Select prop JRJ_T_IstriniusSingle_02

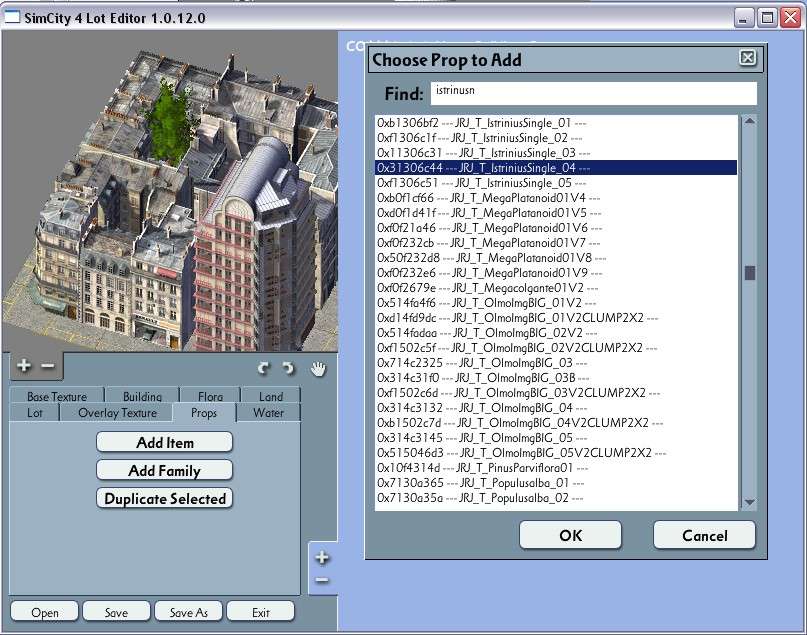click(556, 137)
